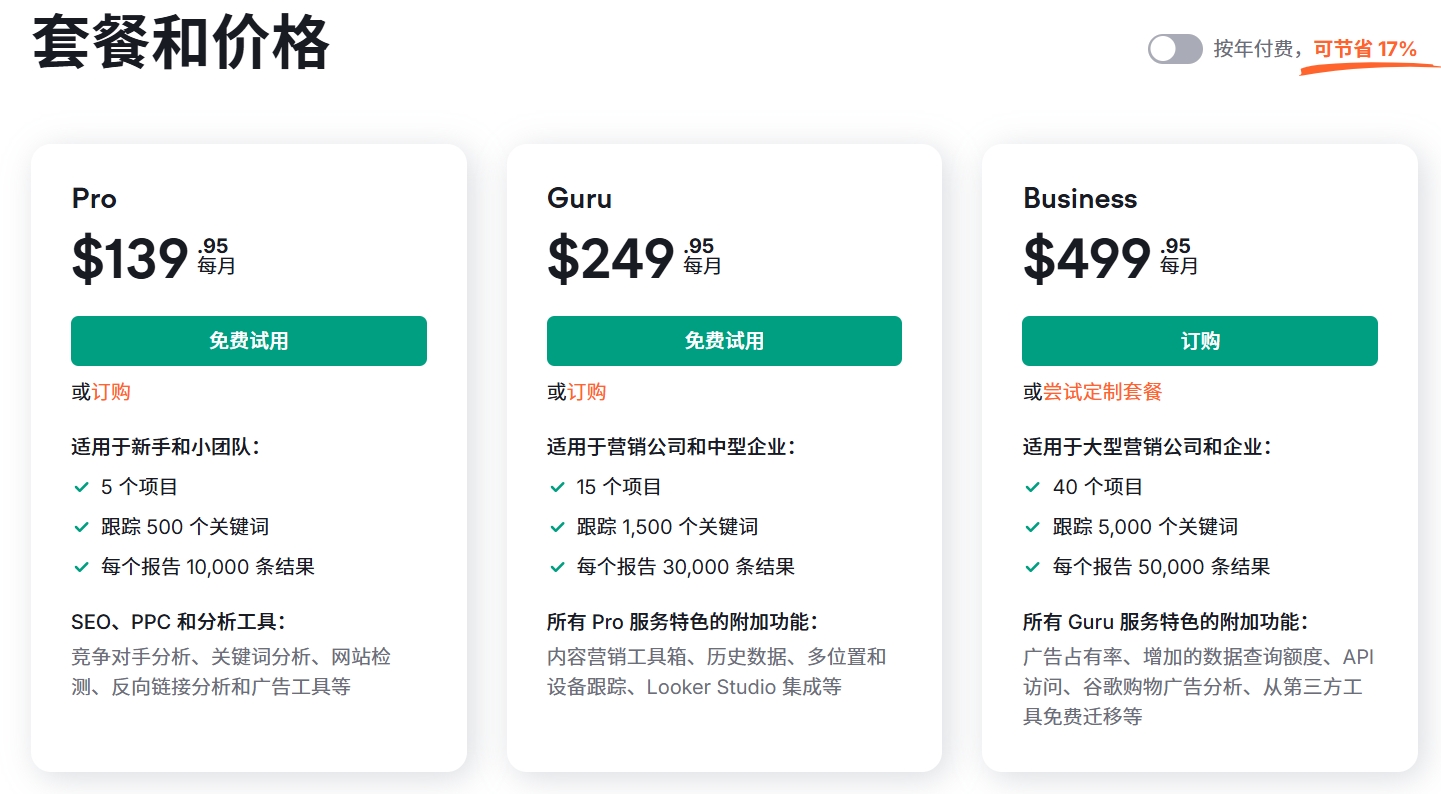Click the text 每个报告 50,000 条结果
The width and height of the screenshot is (1441, 794).
point(1162,567)
